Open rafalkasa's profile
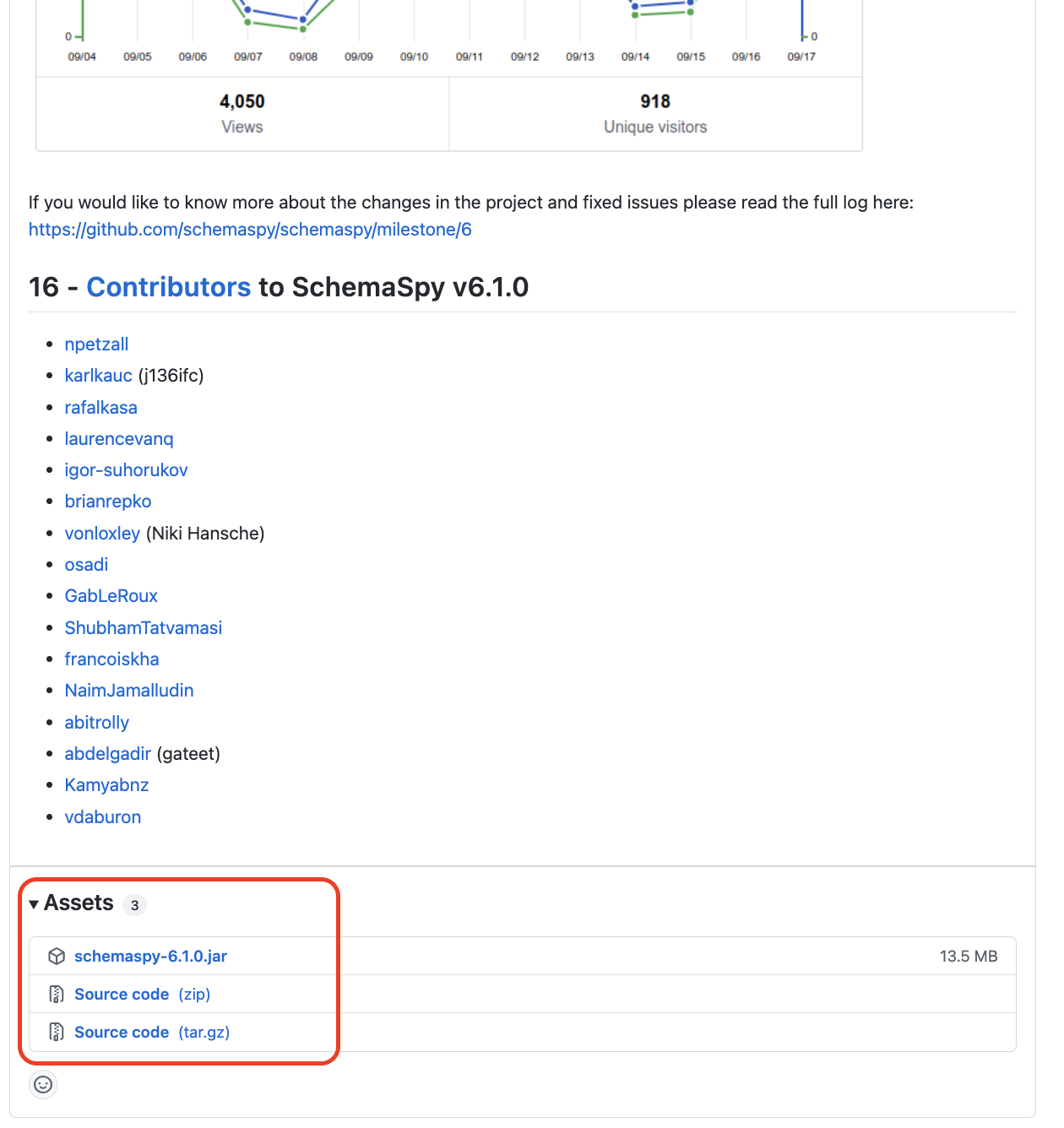Viewport: 1064px width, 1128px height. coord(100,407)
